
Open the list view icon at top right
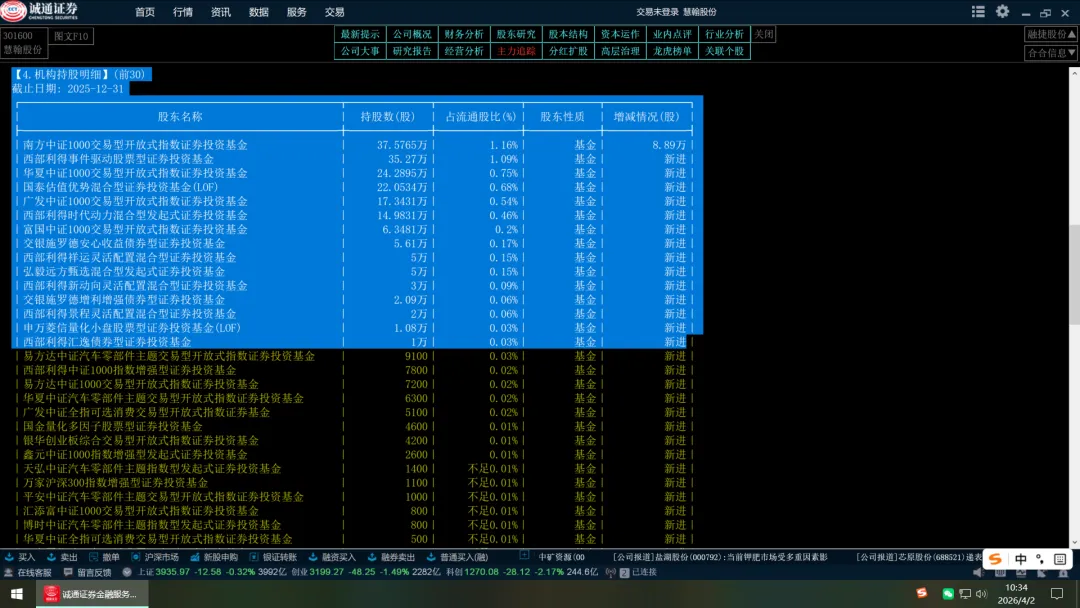pos(978,12)
